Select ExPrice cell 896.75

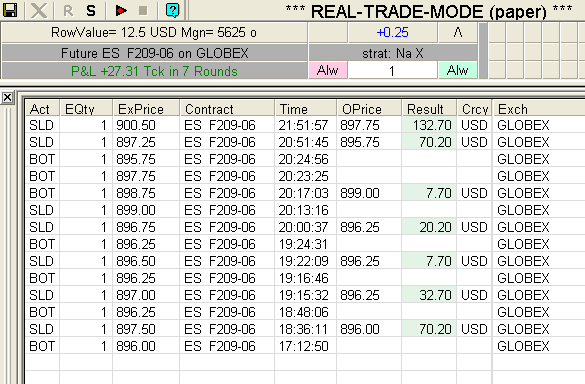tap(146, 227)
